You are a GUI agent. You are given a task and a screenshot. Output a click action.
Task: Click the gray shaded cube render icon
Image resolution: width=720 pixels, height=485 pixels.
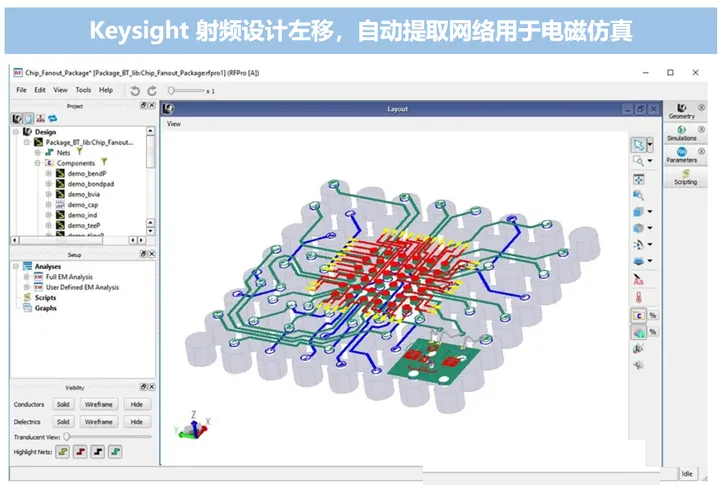point(638,228)
